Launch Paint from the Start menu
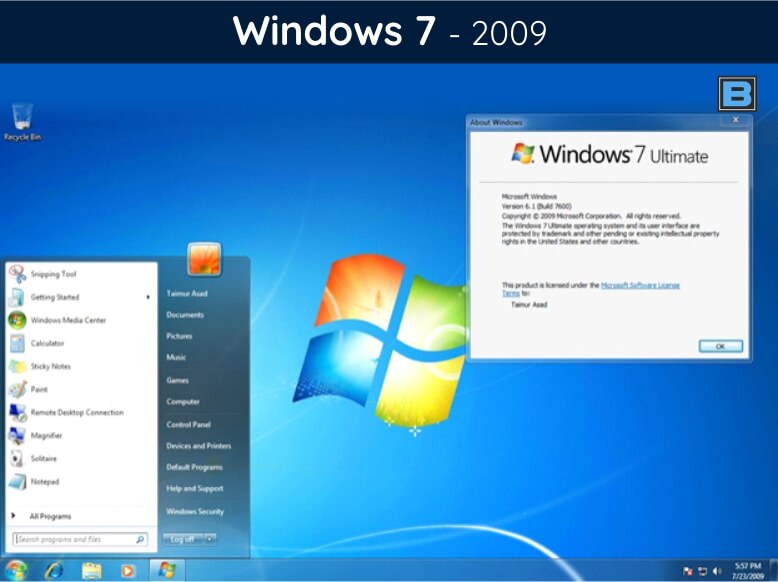778x582 pixels. 39,389
